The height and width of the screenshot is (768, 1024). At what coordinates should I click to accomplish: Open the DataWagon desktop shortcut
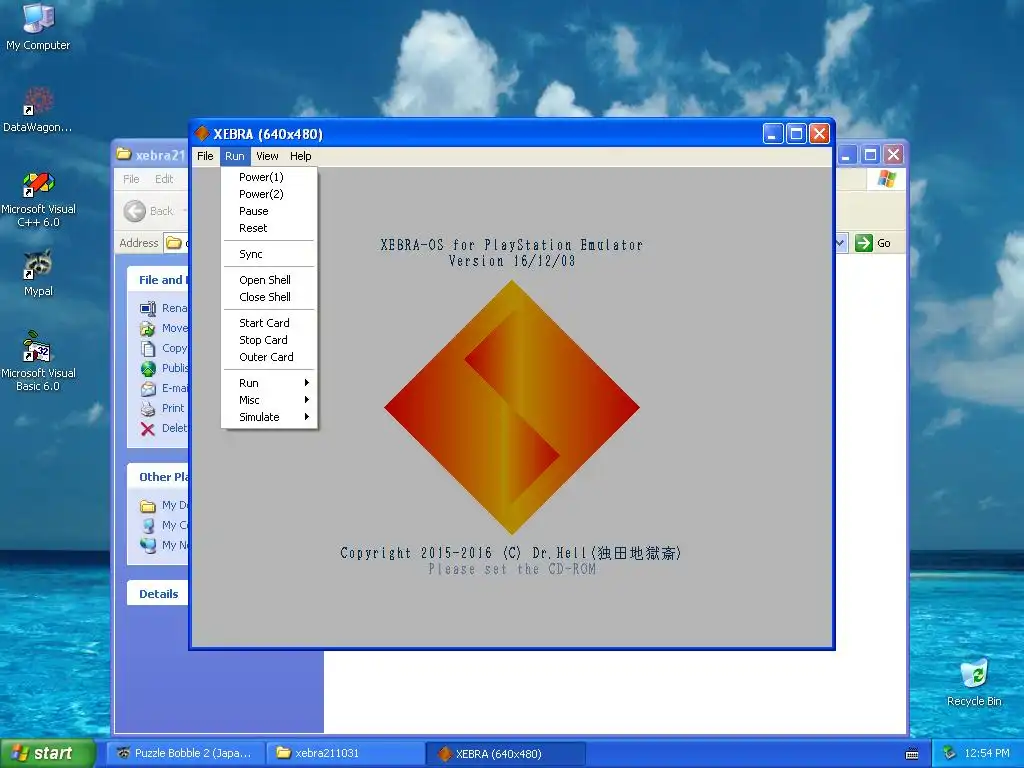pos(38,109)
